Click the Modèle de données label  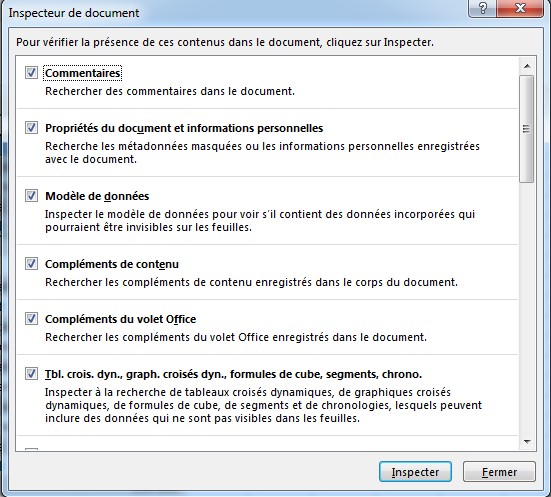(x=97, y=196)
